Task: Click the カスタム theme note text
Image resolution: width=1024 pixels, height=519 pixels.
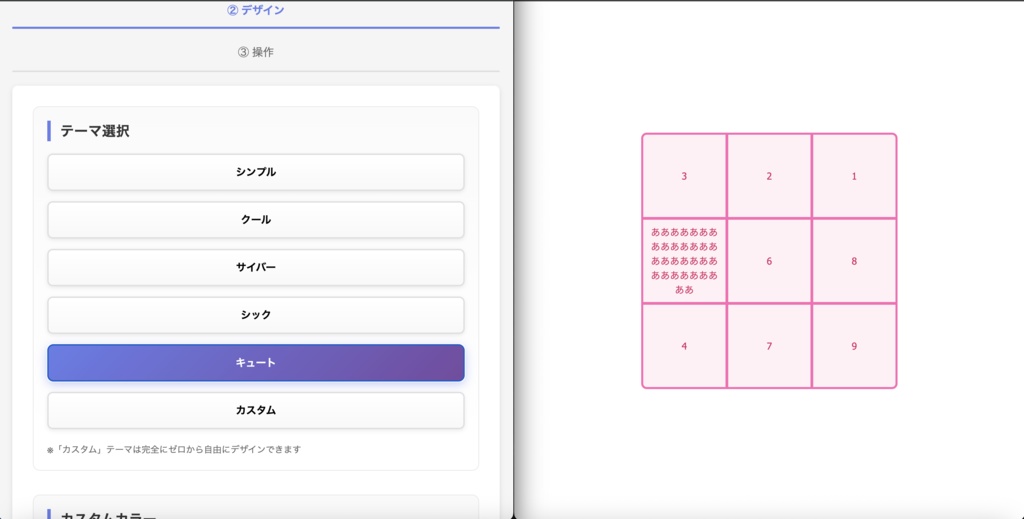Action: (x=174, y=450)
